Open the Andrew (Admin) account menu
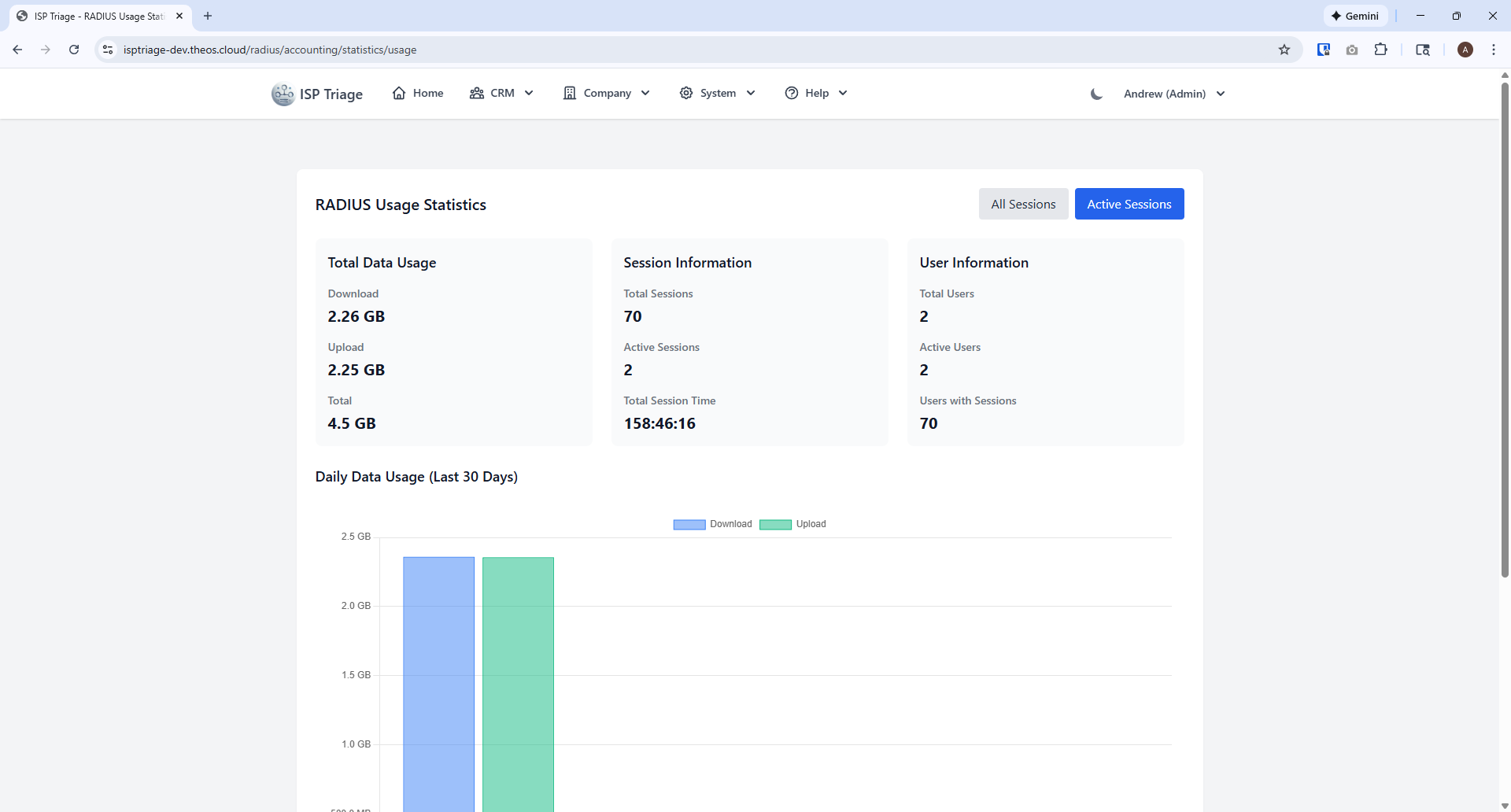Screen dimensions: 1511x812 point(1174,94)
